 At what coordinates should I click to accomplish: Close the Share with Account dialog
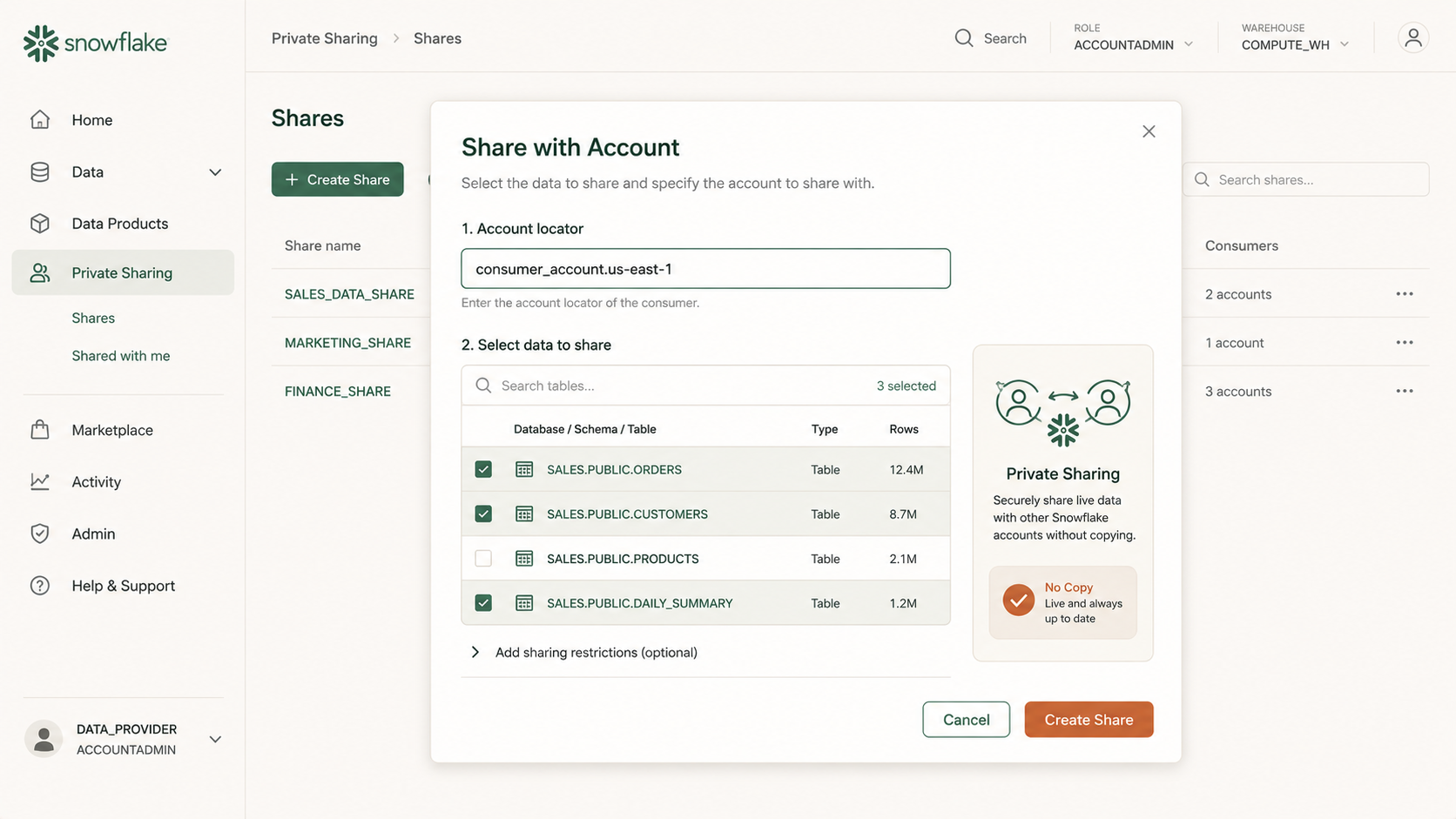coord(1149,131)
